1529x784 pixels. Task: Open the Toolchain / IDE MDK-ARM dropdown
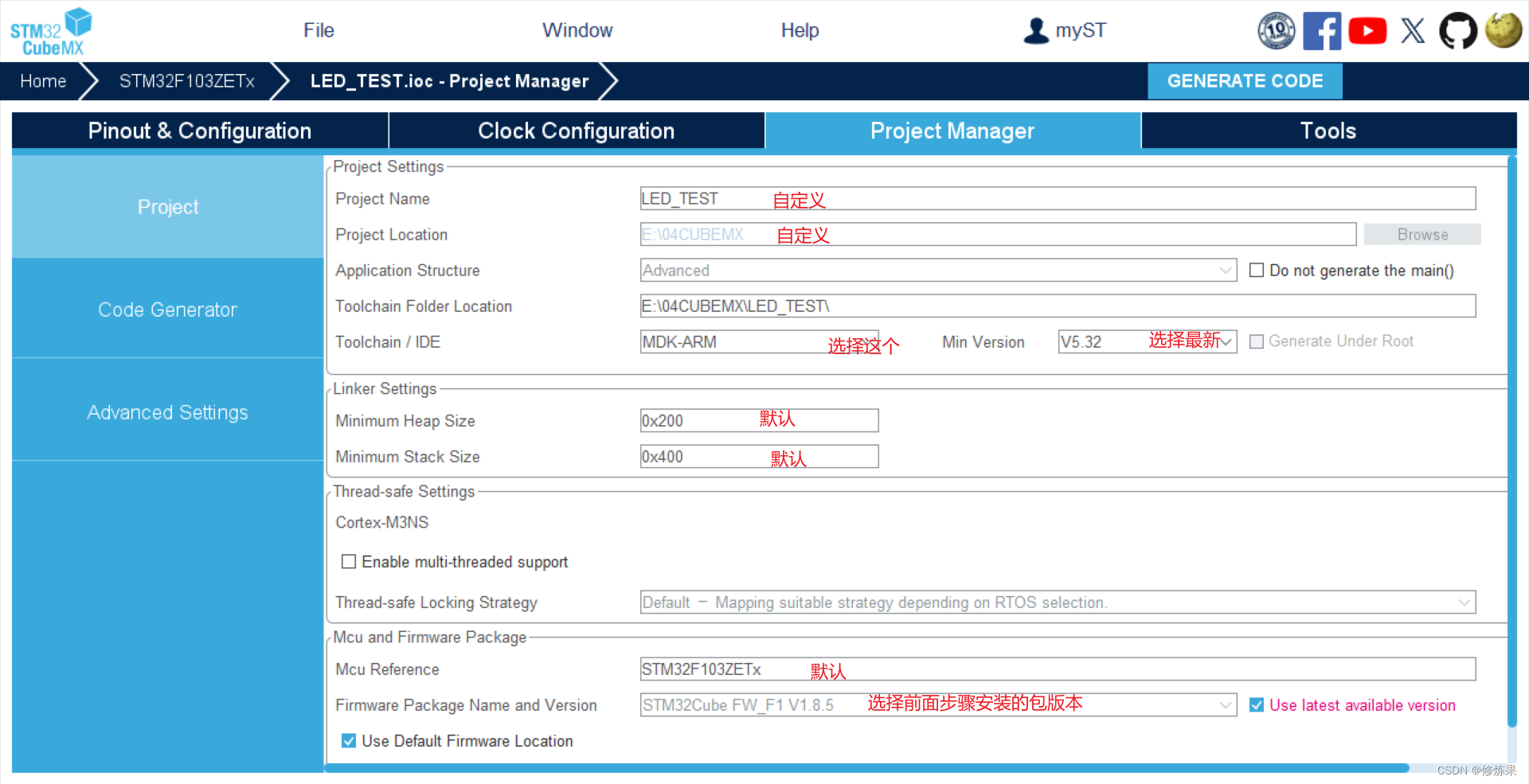tap(759, 341)
